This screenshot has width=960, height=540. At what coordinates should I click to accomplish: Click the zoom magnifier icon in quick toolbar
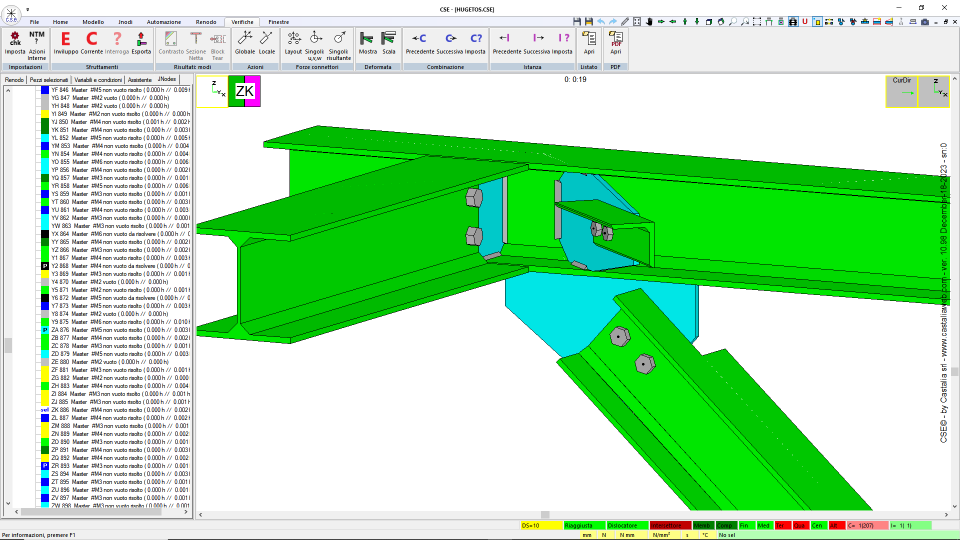[733, 21]
